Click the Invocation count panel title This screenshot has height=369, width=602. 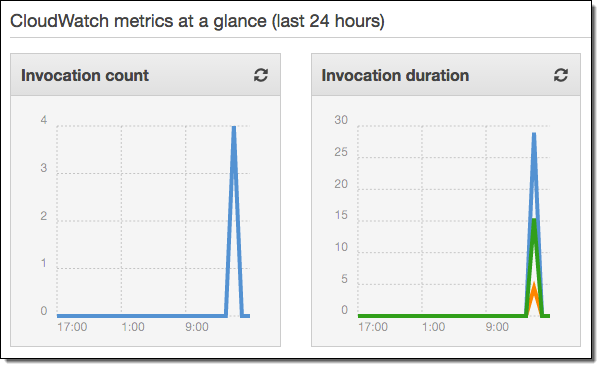point(85,75)
